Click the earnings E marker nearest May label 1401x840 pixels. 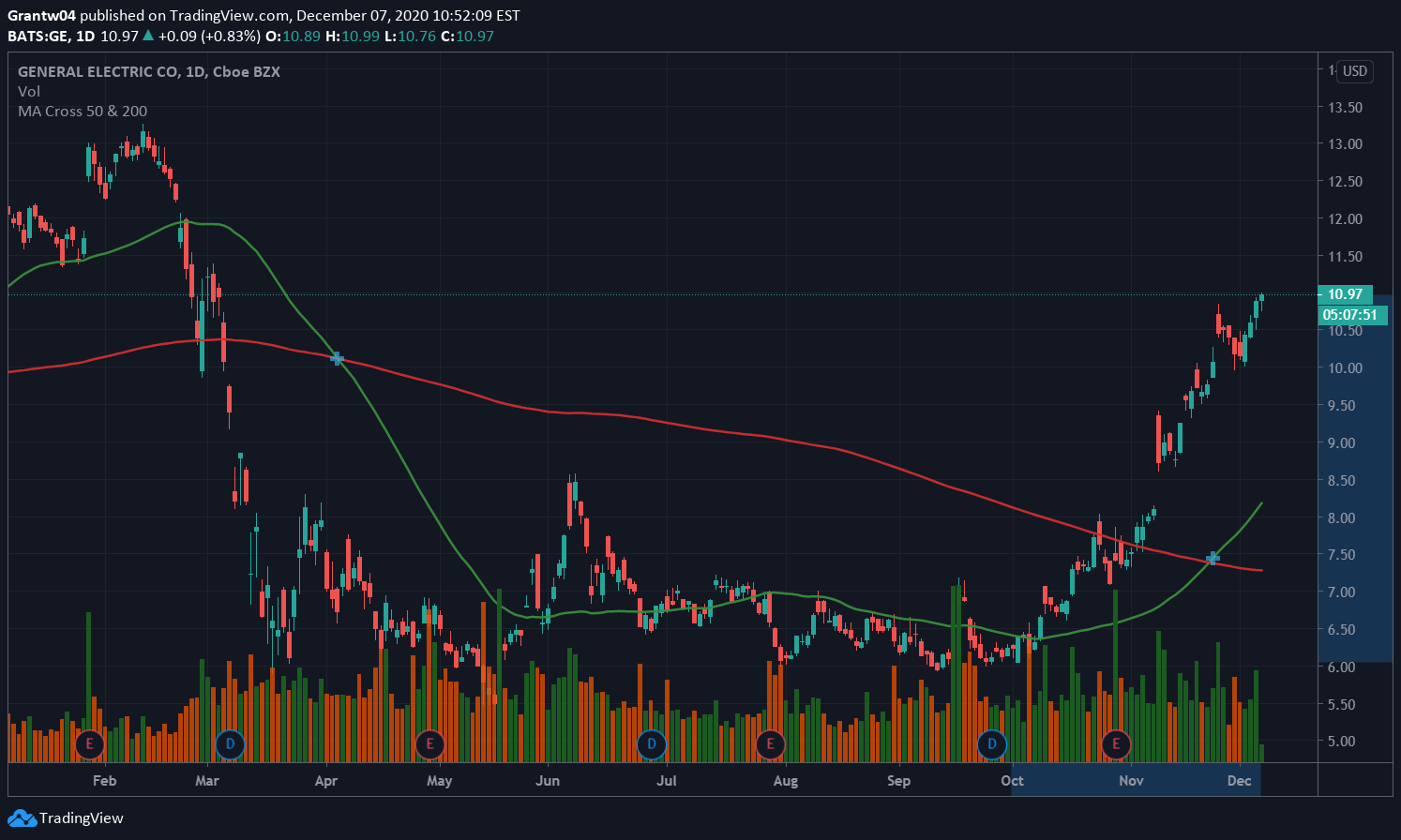coord(429,745)
